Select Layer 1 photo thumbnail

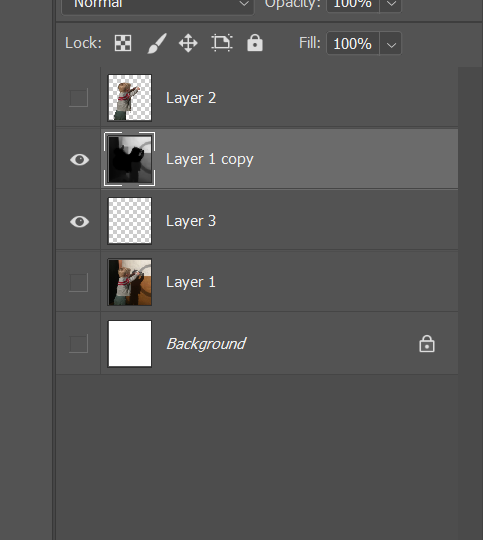point(130,282)
